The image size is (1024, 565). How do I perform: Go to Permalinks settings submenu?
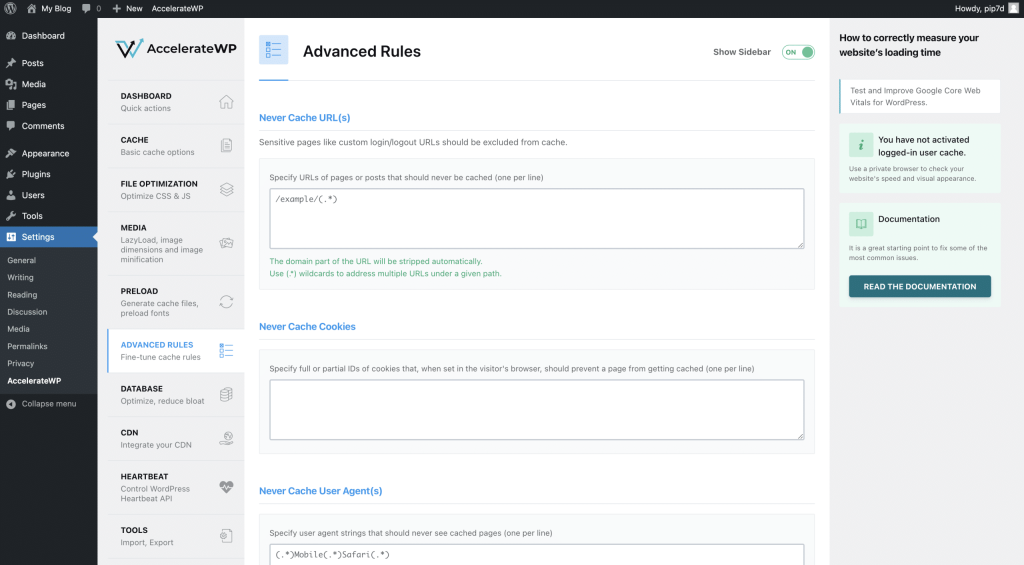[27, 346]
